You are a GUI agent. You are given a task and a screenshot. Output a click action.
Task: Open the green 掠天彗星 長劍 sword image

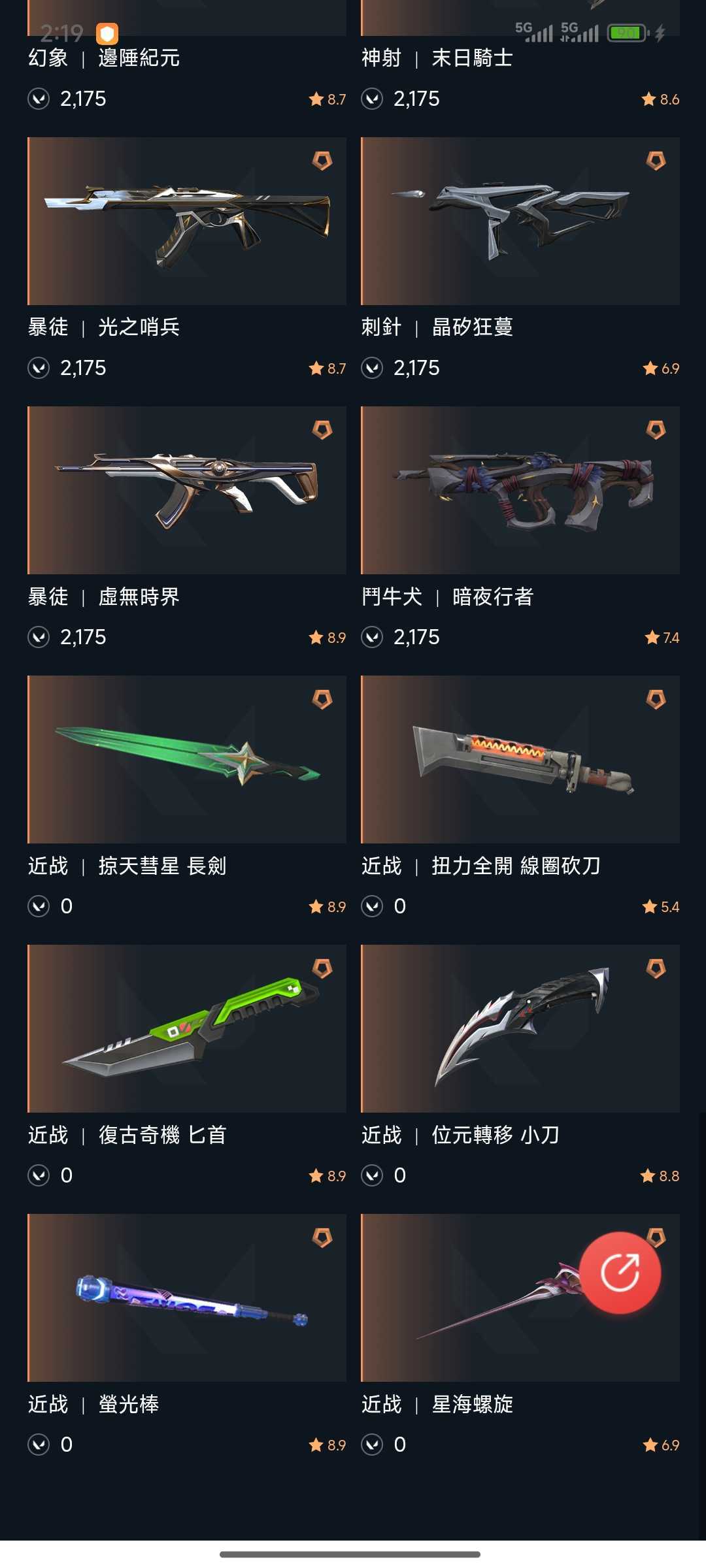click(187, 759)
